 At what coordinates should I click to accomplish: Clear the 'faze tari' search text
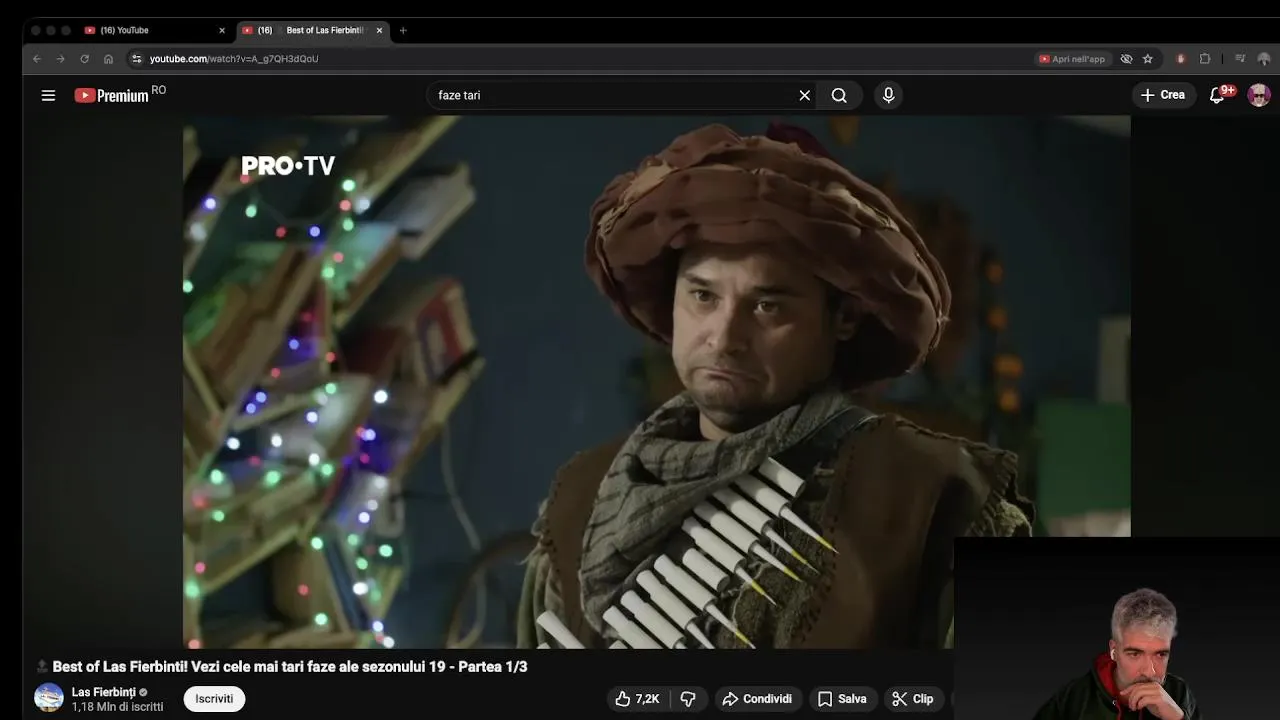click(804, 95)
